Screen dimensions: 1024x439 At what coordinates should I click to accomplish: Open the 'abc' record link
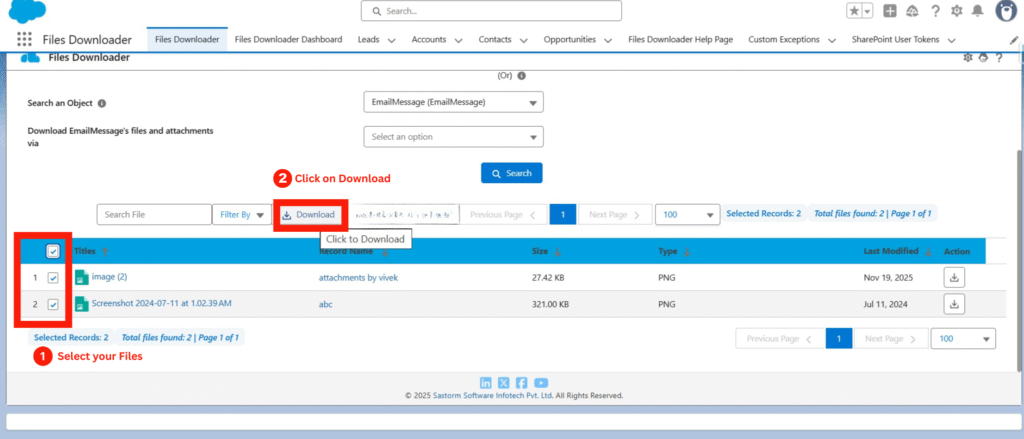coord(325,304)
